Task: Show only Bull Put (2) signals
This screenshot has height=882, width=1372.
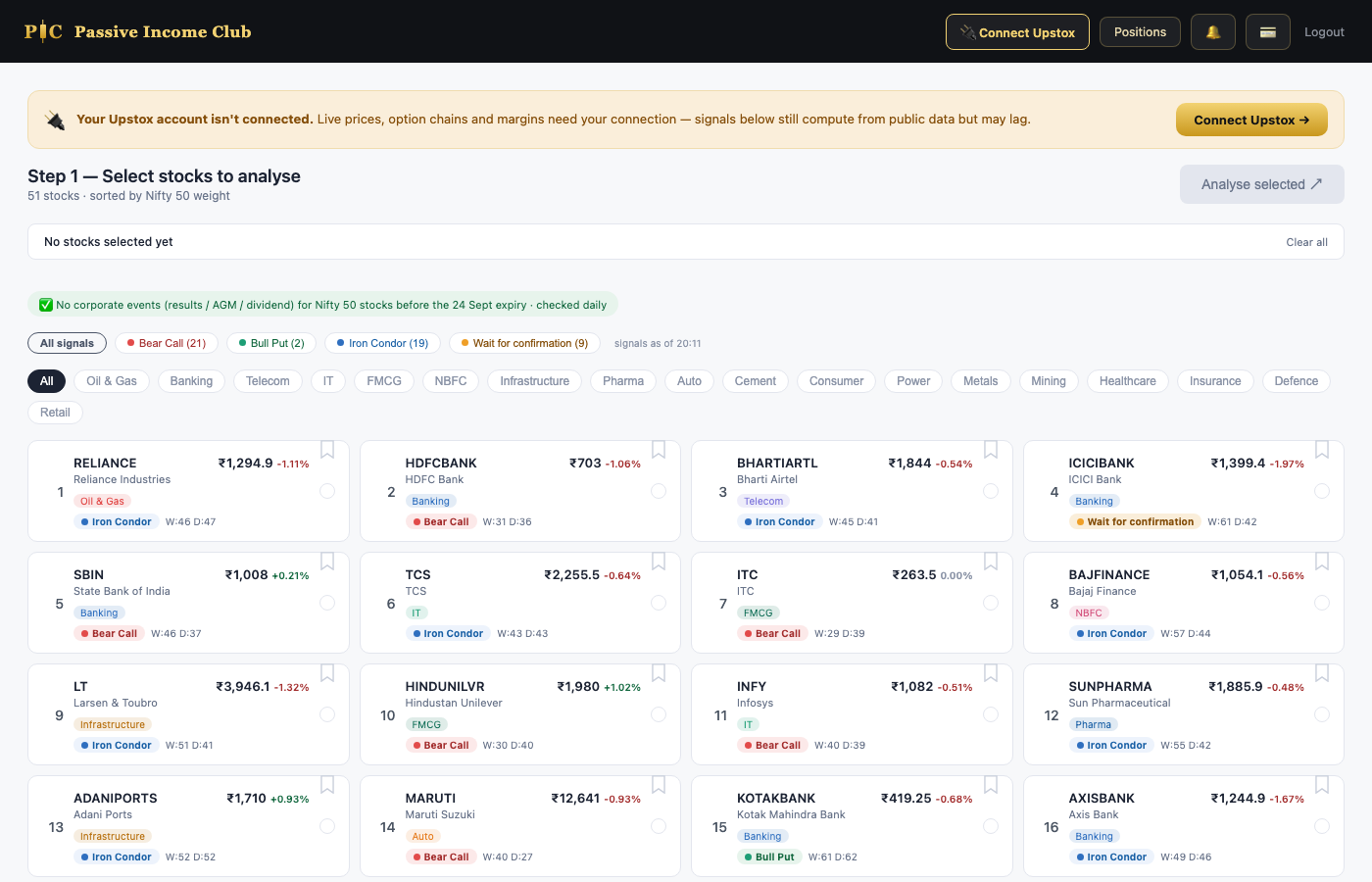Action: click(271, 343)
